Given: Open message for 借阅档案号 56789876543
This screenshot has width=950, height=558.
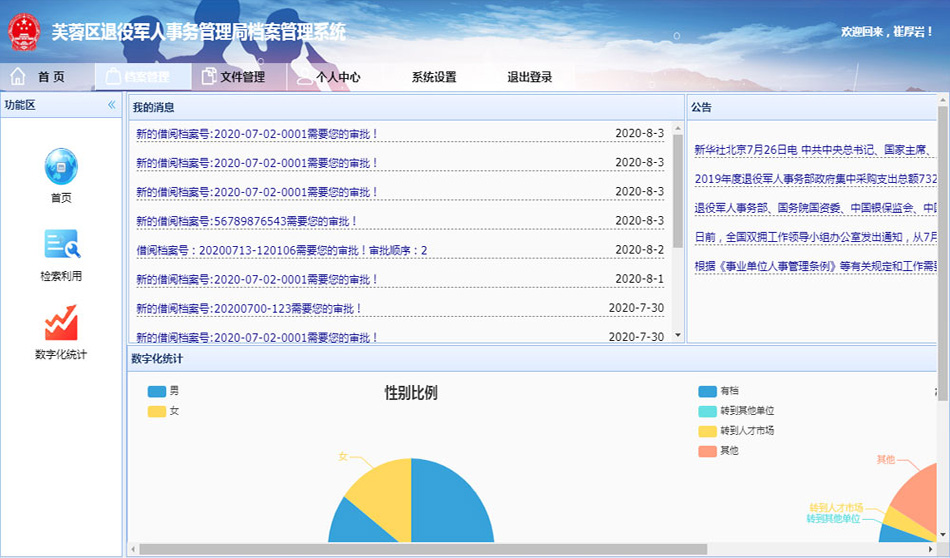Looking at the screenshot, I should point(247,221).
